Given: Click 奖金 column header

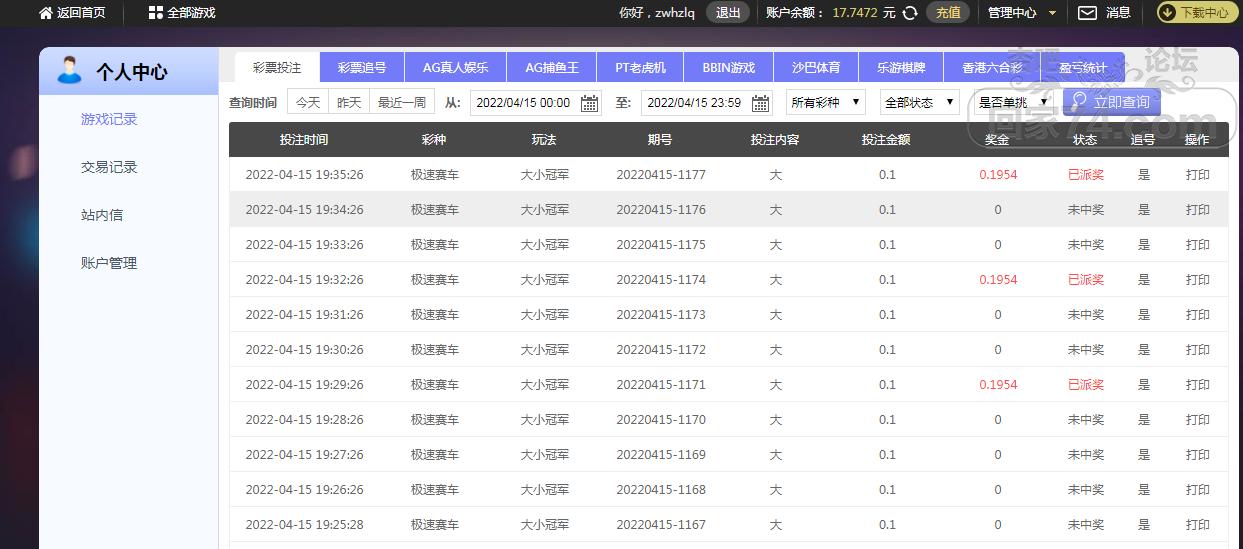Looking at the screenshot, I should point(997,140).
